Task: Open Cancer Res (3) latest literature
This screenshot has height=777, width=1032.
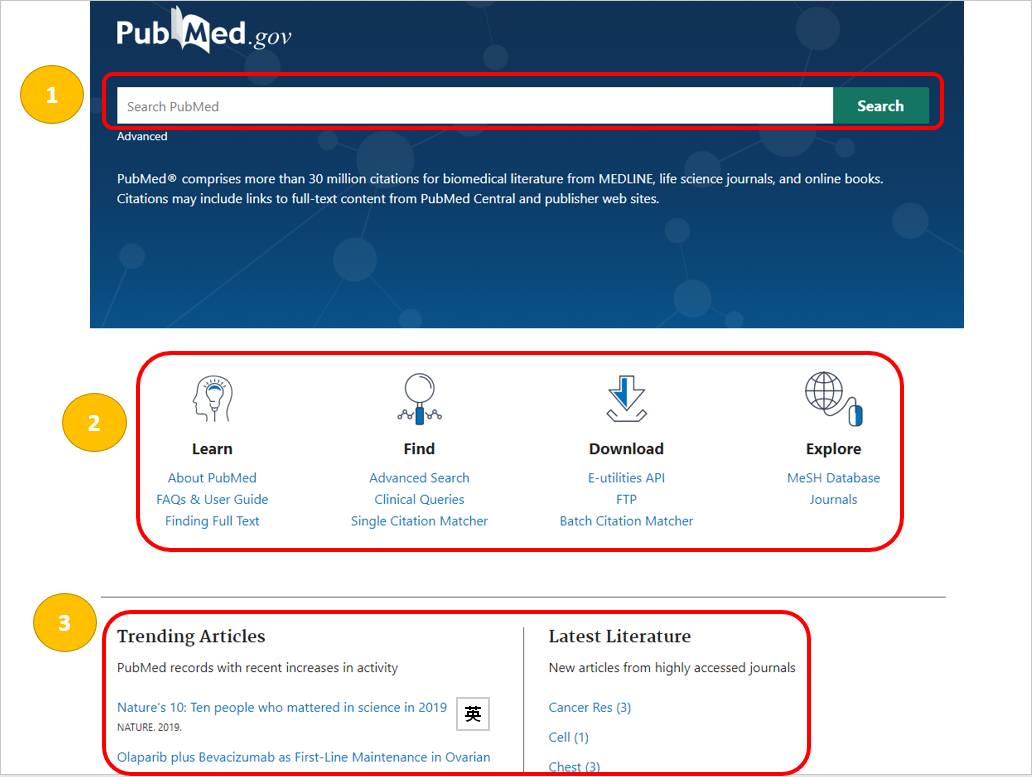Action: (590, 707)
